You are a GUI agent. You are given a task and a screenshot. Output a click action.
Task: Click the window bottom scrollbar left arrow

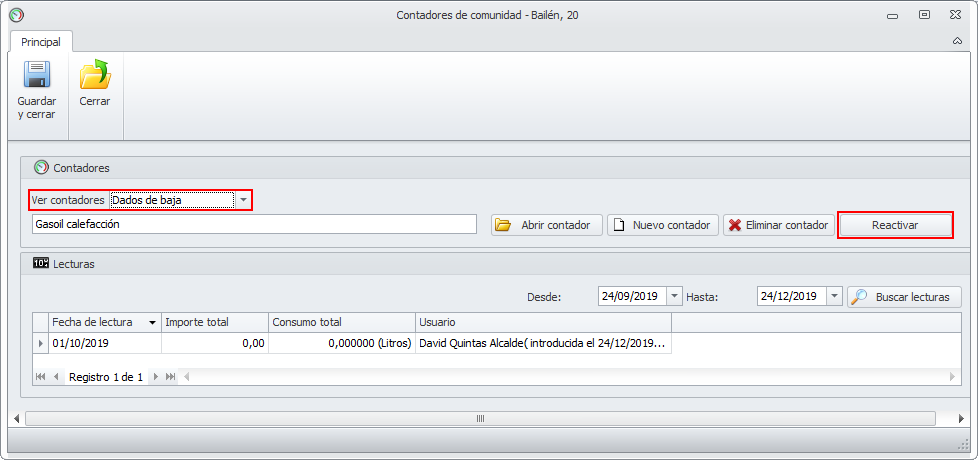[16, 418]
